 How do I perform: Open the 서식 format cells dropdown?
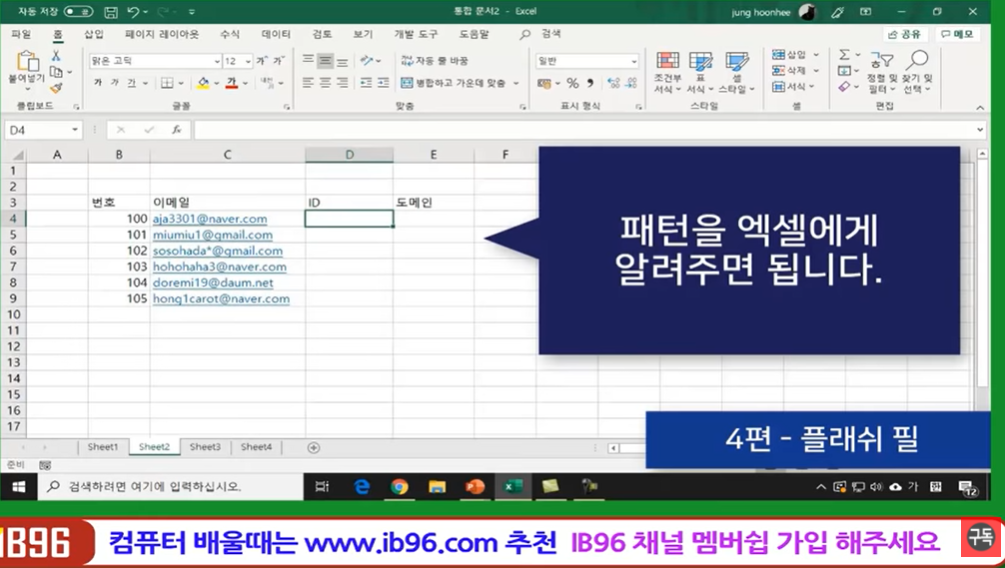pos(793,87)
